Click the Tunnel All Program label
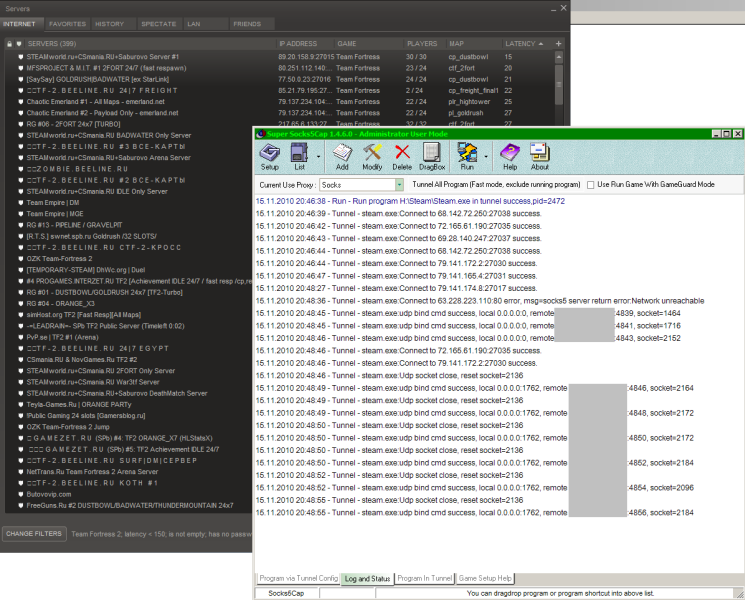Viewport: 745px width, 600px height. tap(496, 184)
